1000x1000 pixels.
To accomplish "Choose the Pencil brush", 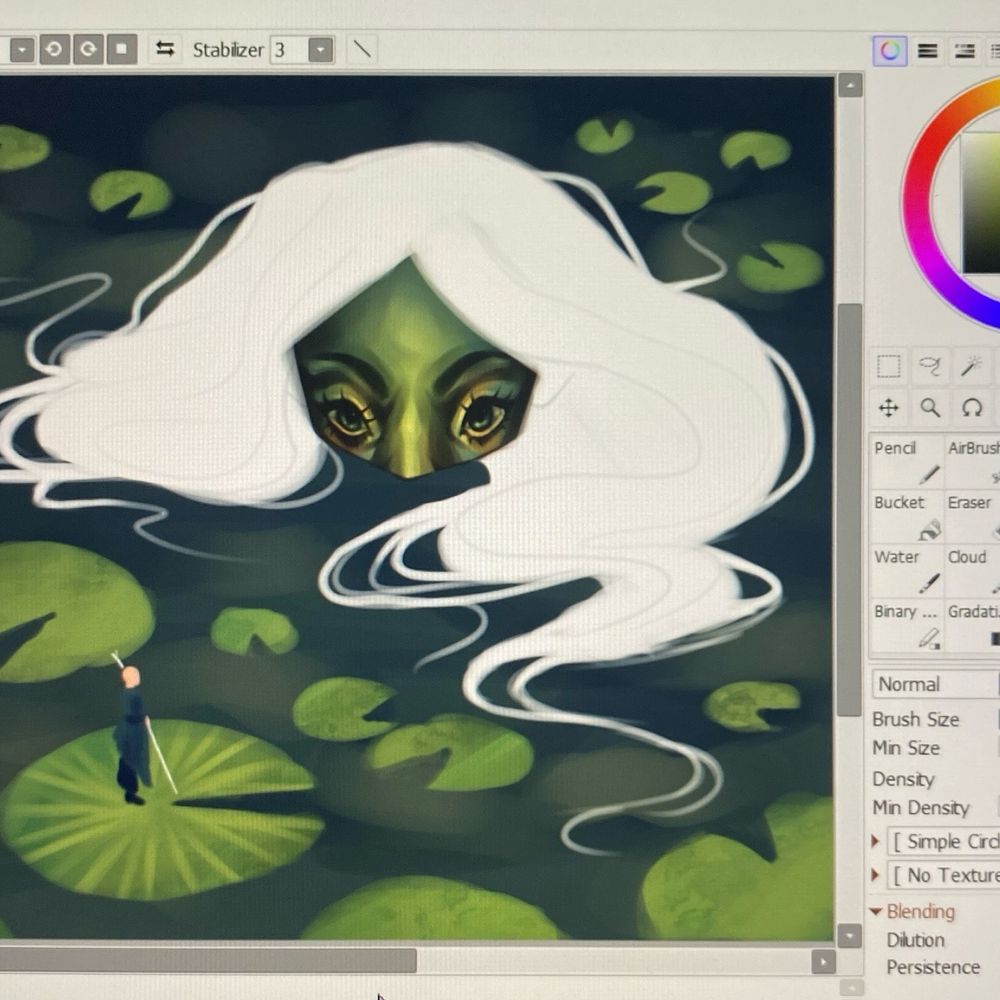I will tap(906, 461).
